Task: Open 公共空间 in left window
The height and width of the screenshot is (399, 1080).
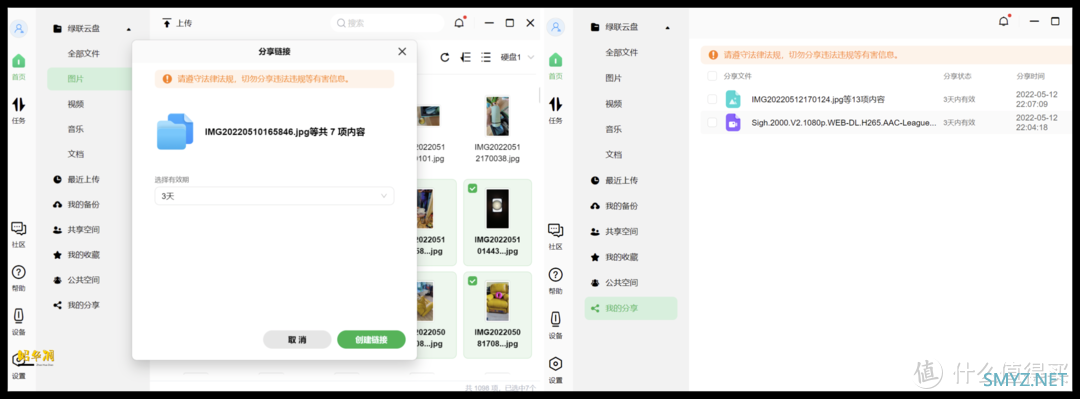Action: pyautogui.click(x=76, y=280)
